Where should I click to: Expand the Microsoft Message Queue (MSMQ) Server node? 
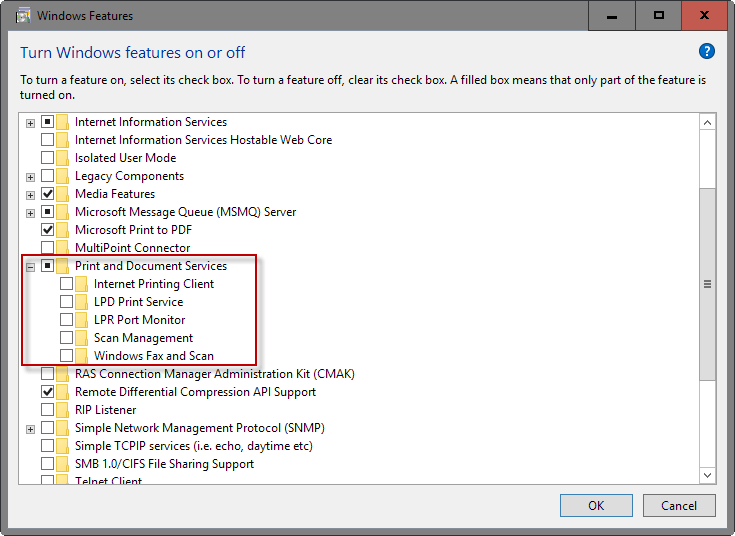30,213
